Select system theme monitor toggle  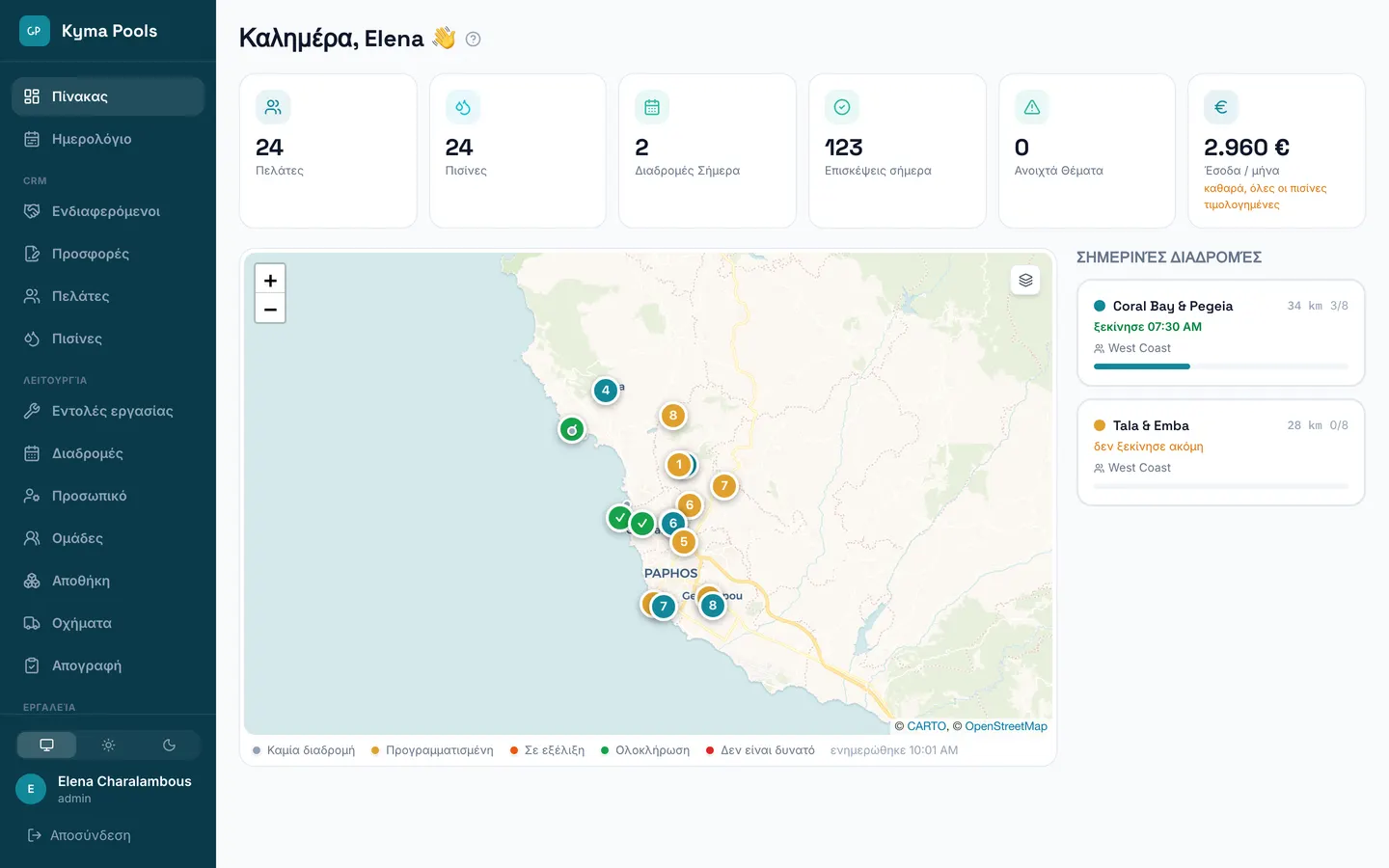tap(46, 745)
